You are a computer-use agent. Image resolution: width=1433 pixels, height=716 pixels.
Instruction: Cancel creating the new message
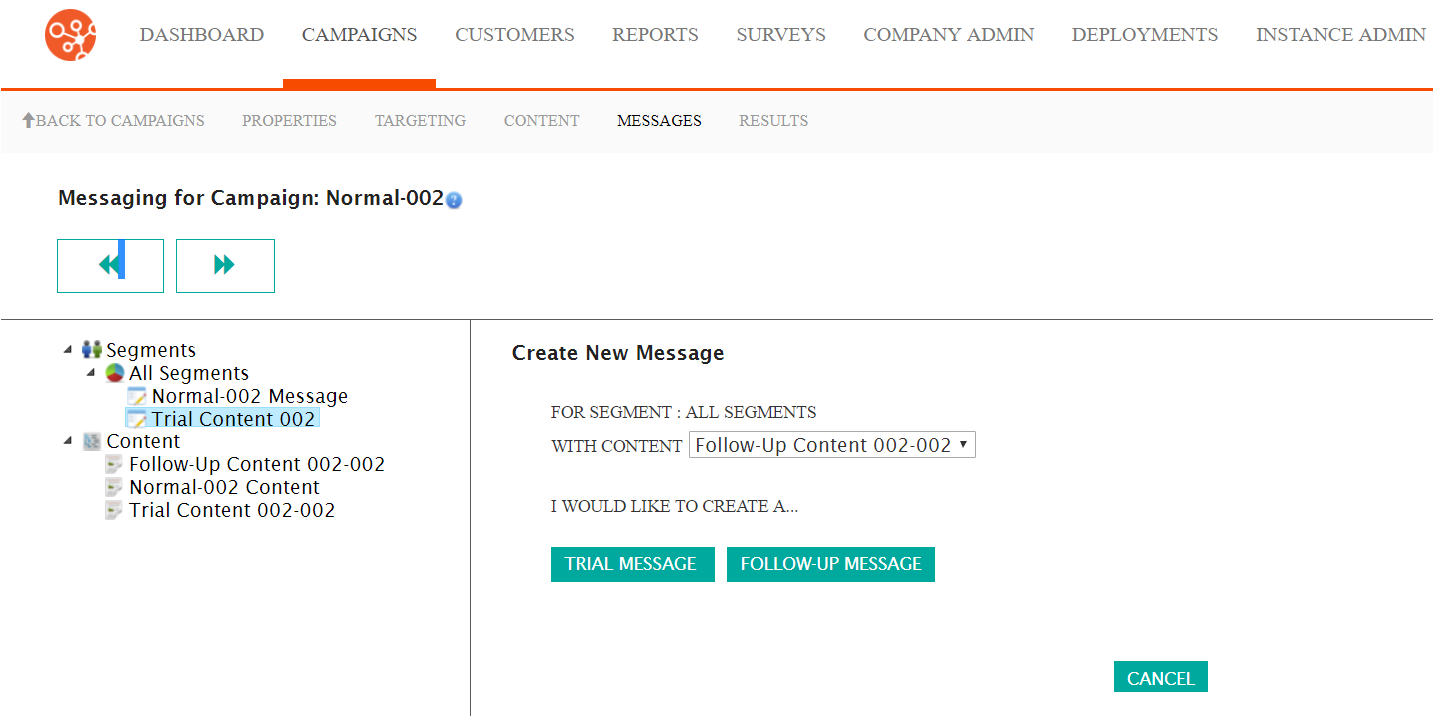(x=1160, y=678)
